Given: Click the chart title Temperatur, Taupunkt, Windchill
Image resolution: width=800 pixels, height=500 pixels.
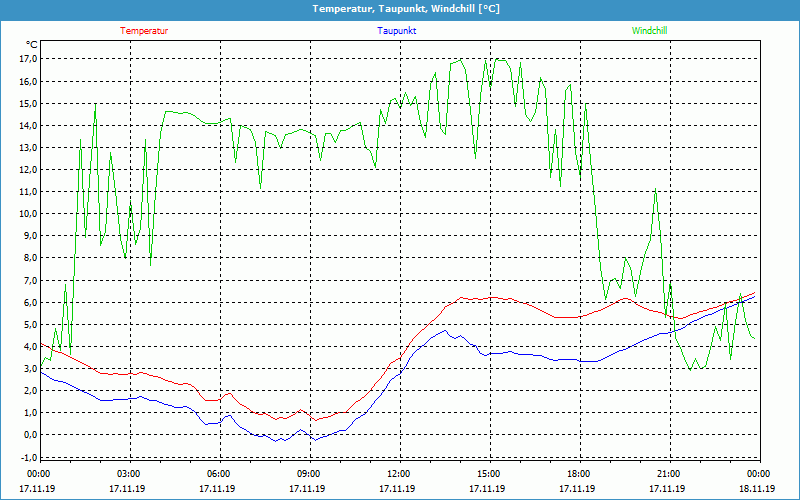Looking at the screenshot, I should (x=406, y=9).
